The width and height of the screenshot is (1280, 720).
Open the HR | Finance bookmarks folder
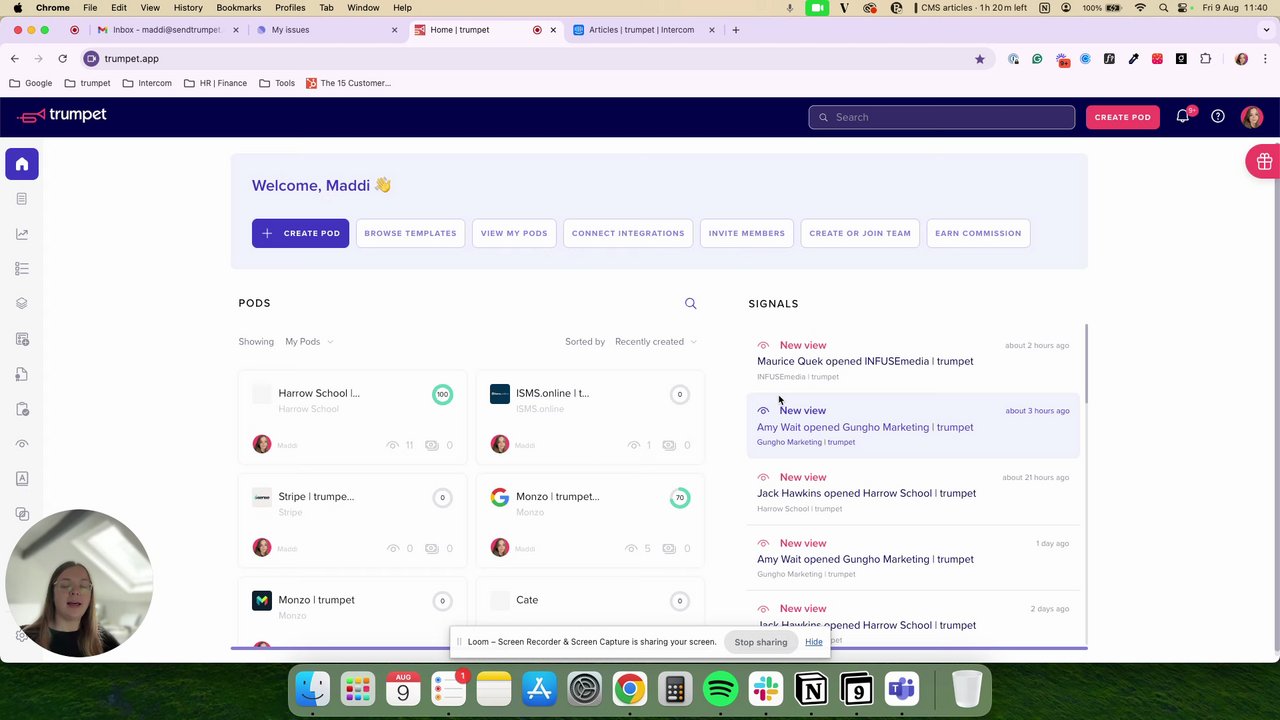tap(215, 83)
